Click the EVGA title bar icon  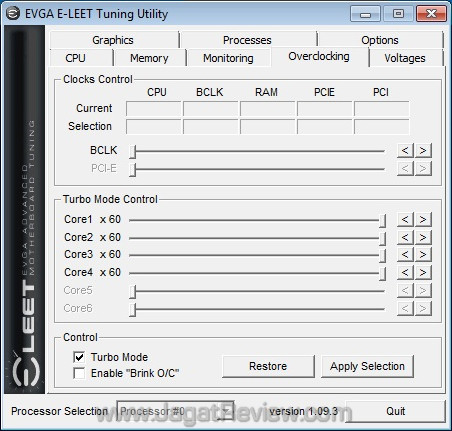(13, 14)
